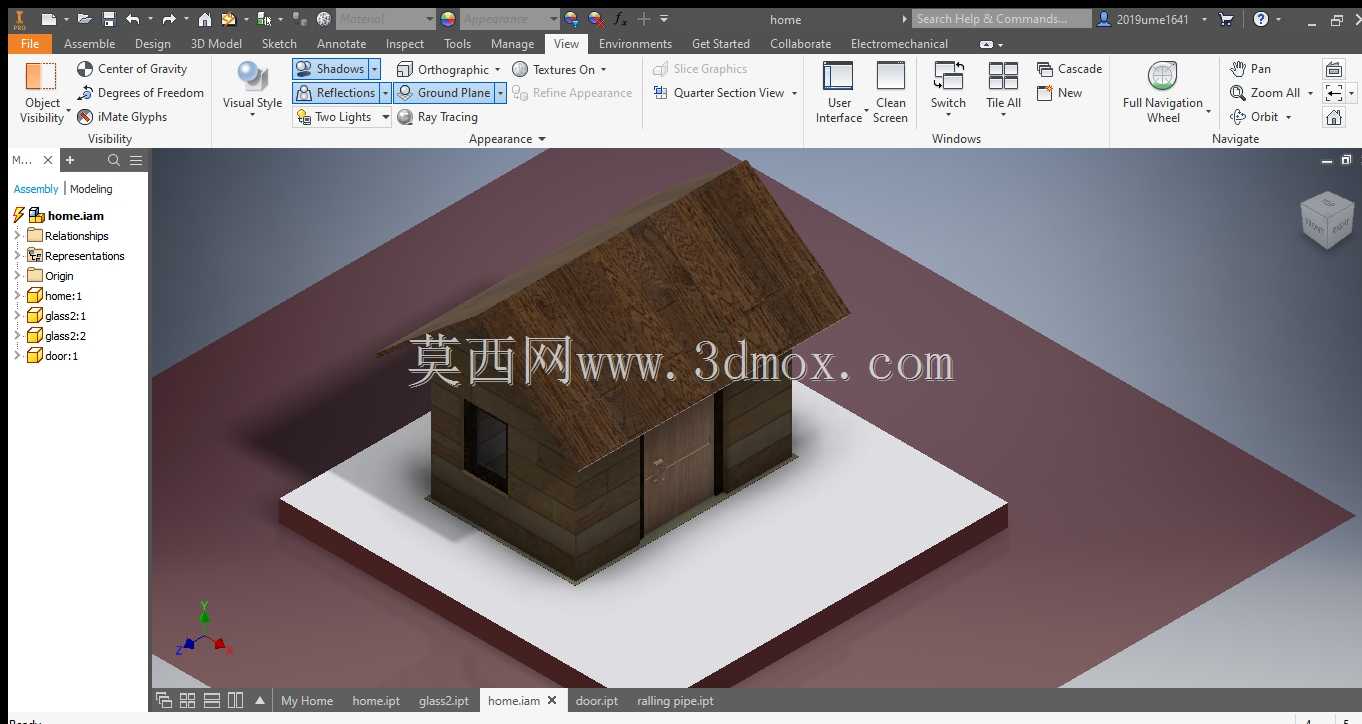Switch to the 3D Model tab

point(216,44)
